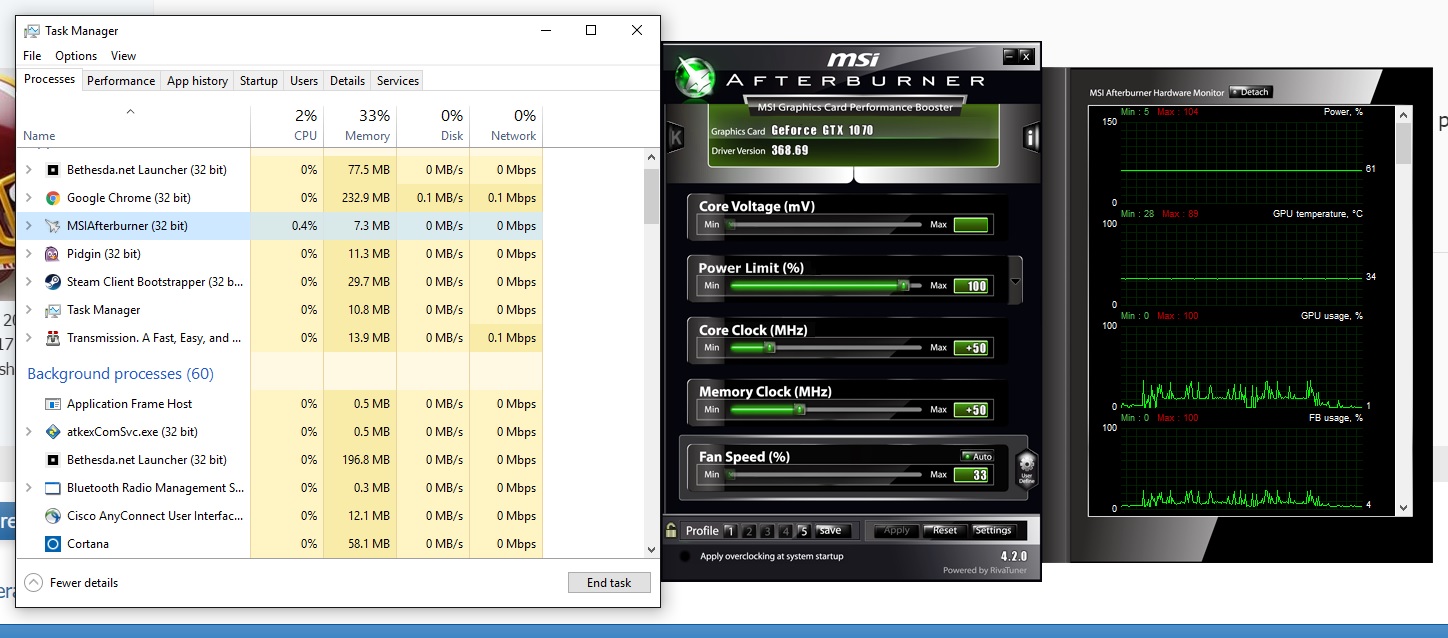The width and height of the screenshot is (1448, 638).
Task: Click the atkexComSvc.exe process icon
Action: point(53,432)
